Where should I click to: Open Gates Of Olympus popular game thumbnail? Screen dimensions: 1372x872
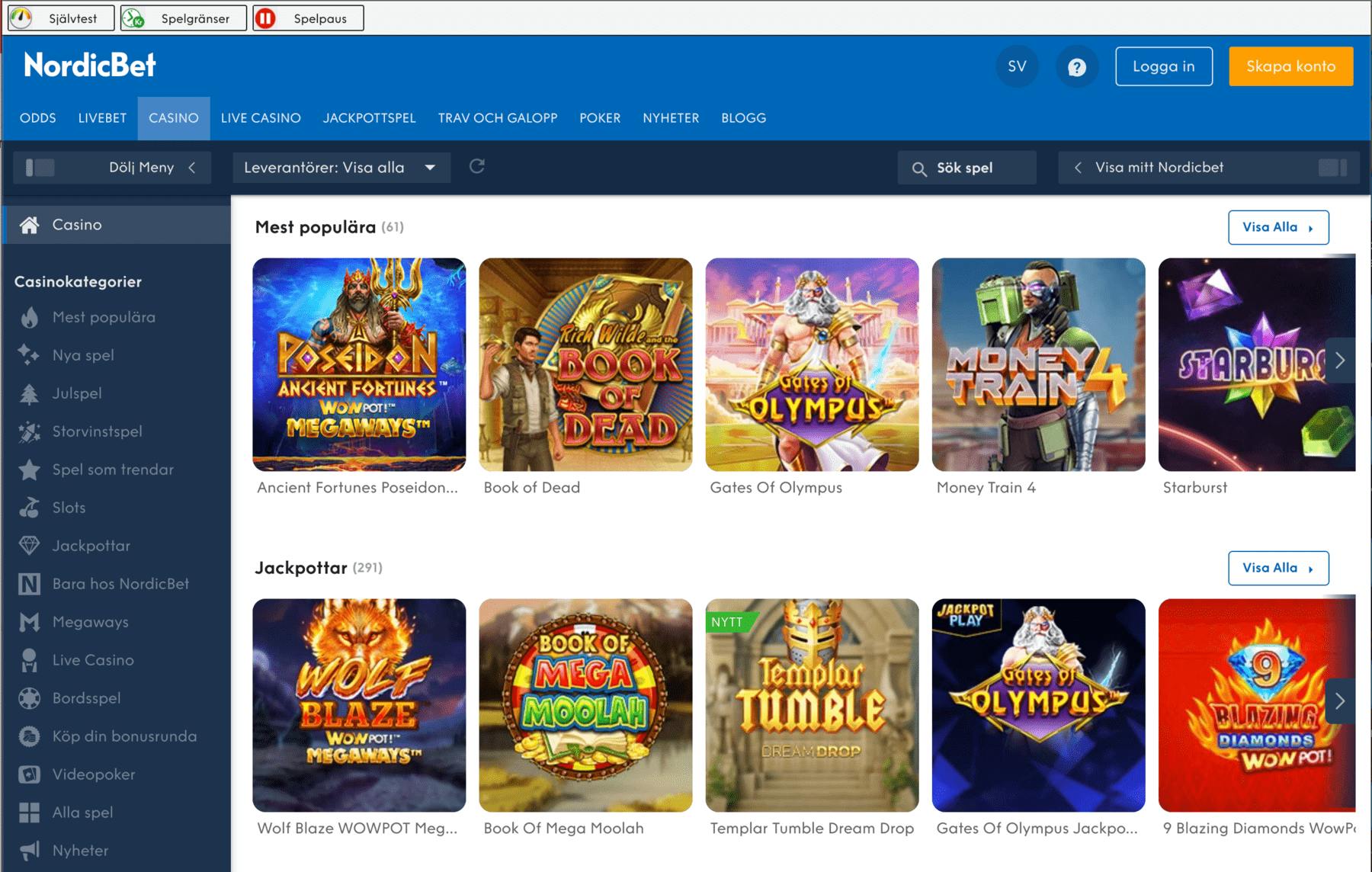point(812,364)
